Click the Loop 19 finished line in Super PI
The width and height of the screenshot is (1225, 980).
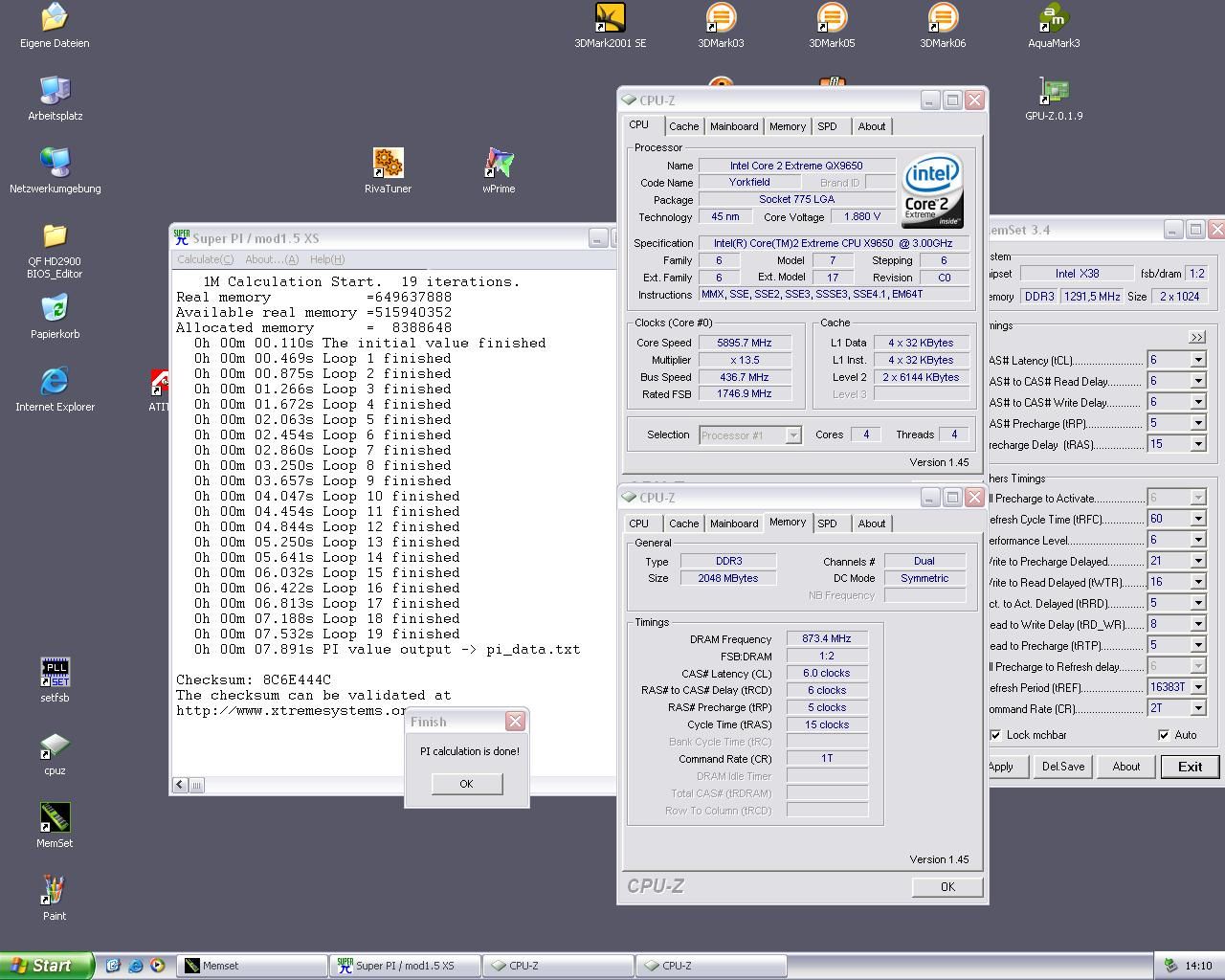coord(323,634)
